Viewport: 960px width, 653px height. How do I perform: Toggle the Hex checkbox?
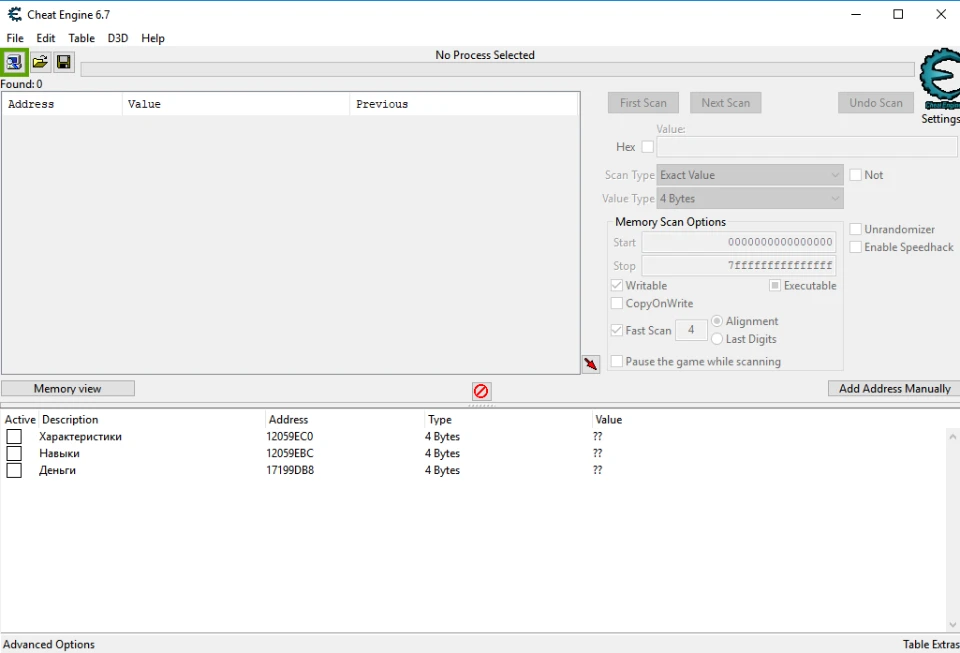click(647, 147)
